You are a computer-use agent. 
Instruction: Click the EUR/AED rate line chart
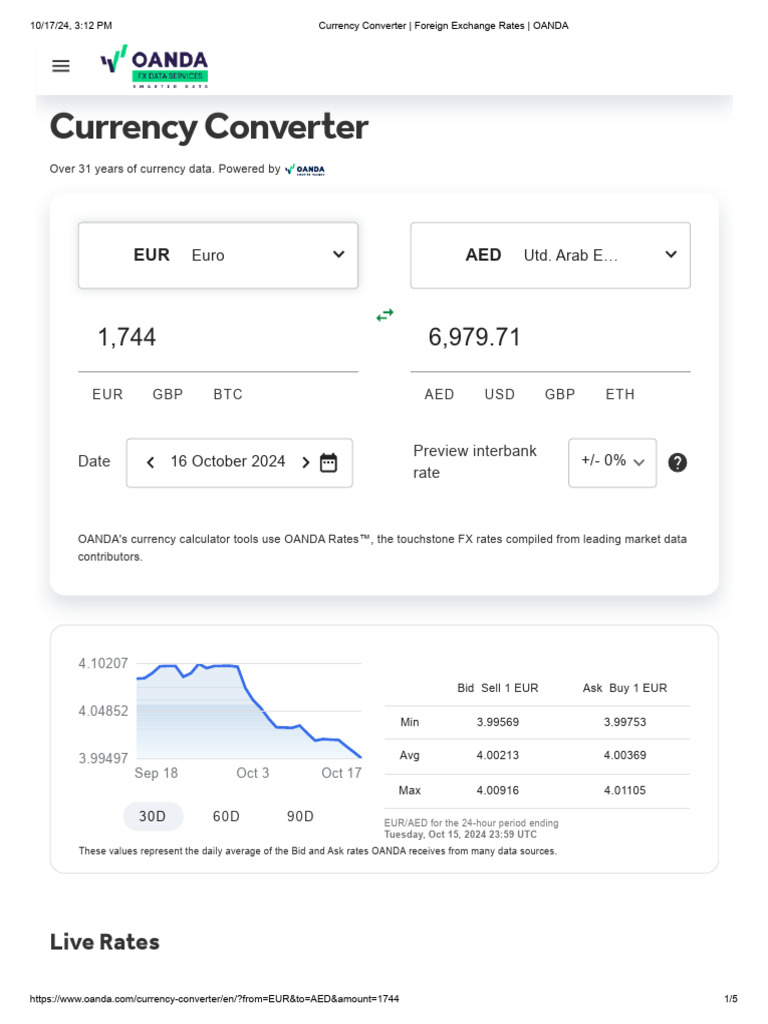pyautogui.click(x=248, y=712)
